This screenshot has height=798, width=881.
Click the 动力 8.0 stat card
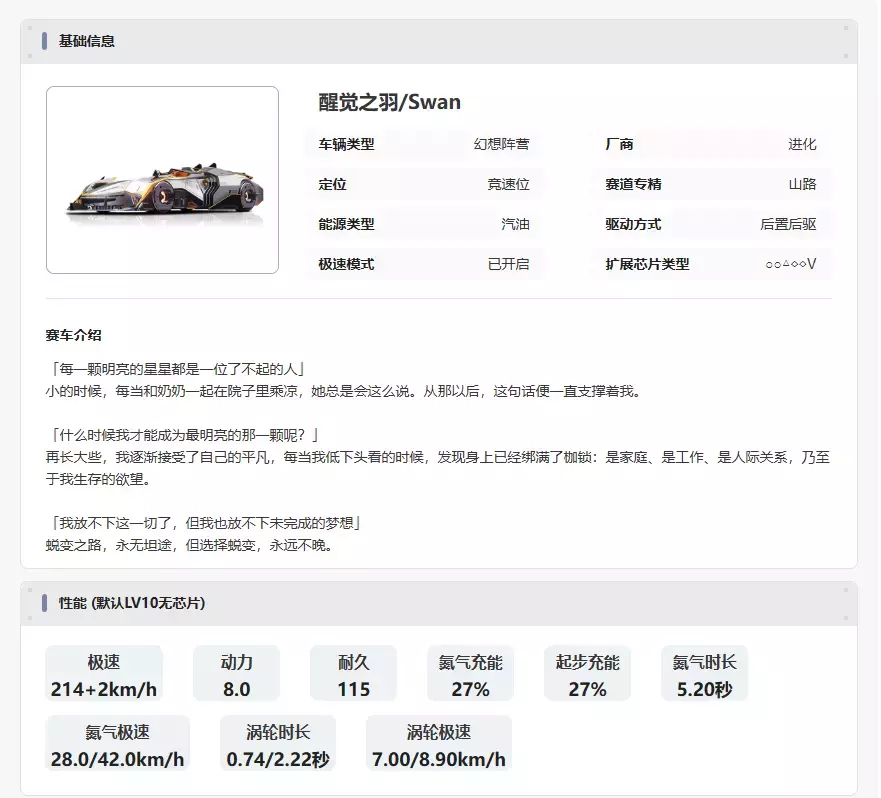[x=237, y=673]
